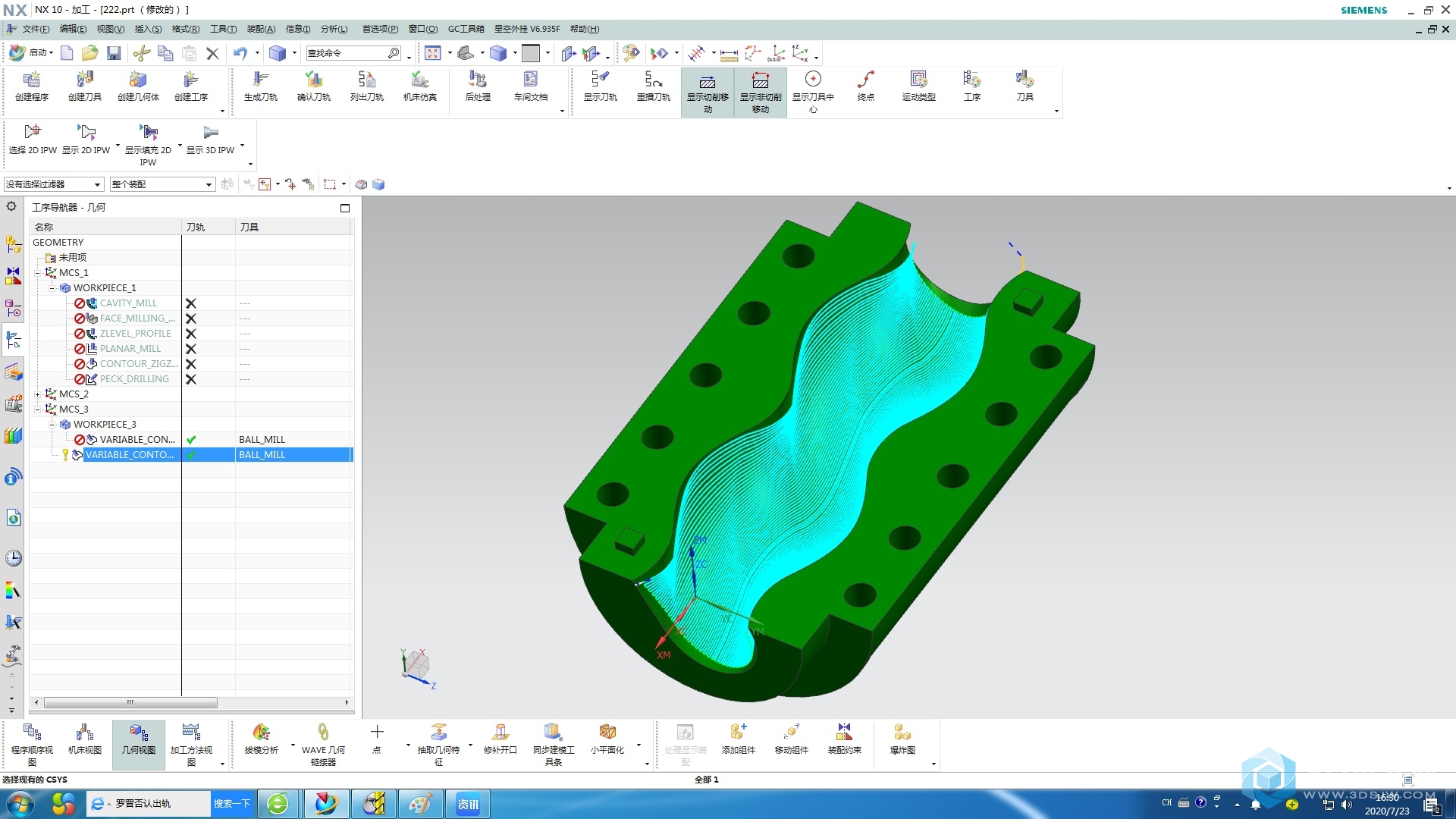Collapse the WORKPIECE_3 node

click(52, 425)
